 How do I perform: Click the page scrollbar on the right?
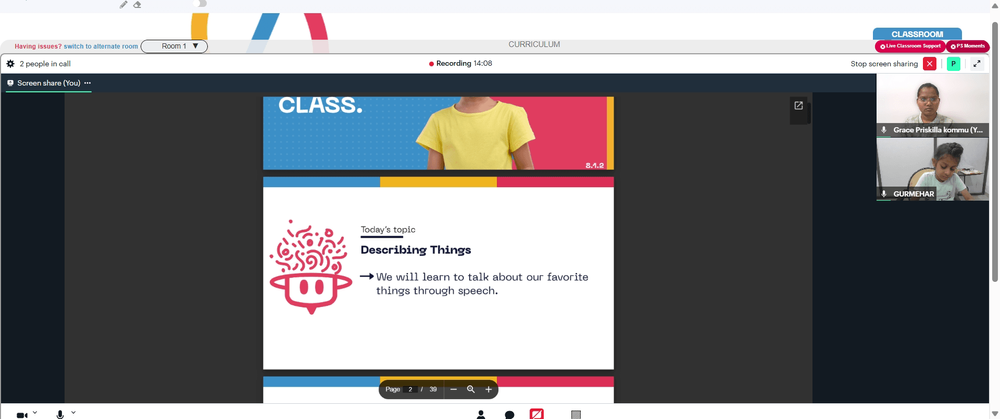995,151
